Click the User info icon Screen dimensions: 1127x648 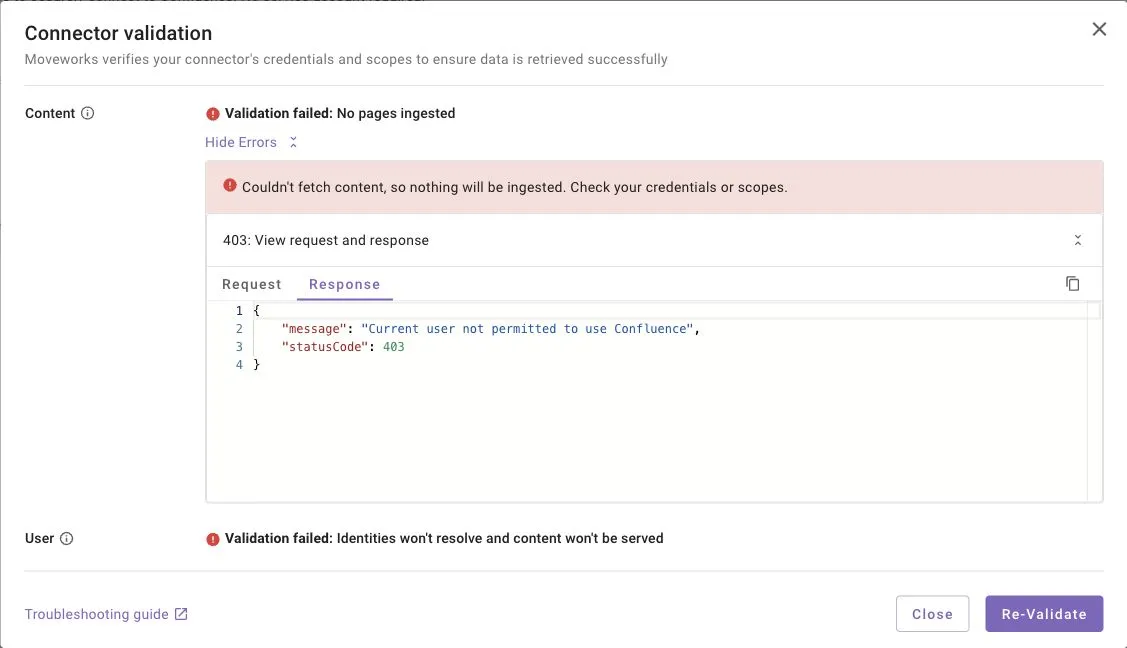tap(66, 539)
